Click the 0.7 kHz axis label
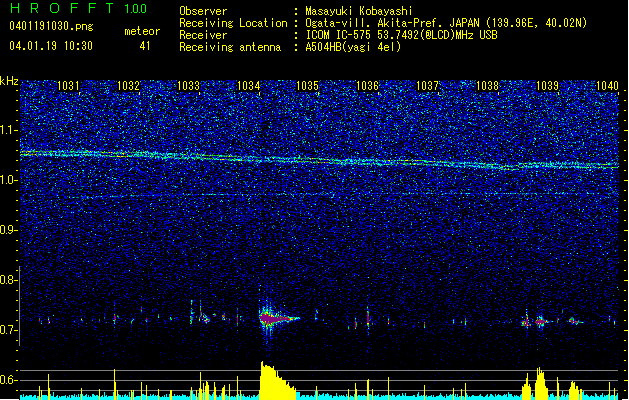 (x=8, y=330)
